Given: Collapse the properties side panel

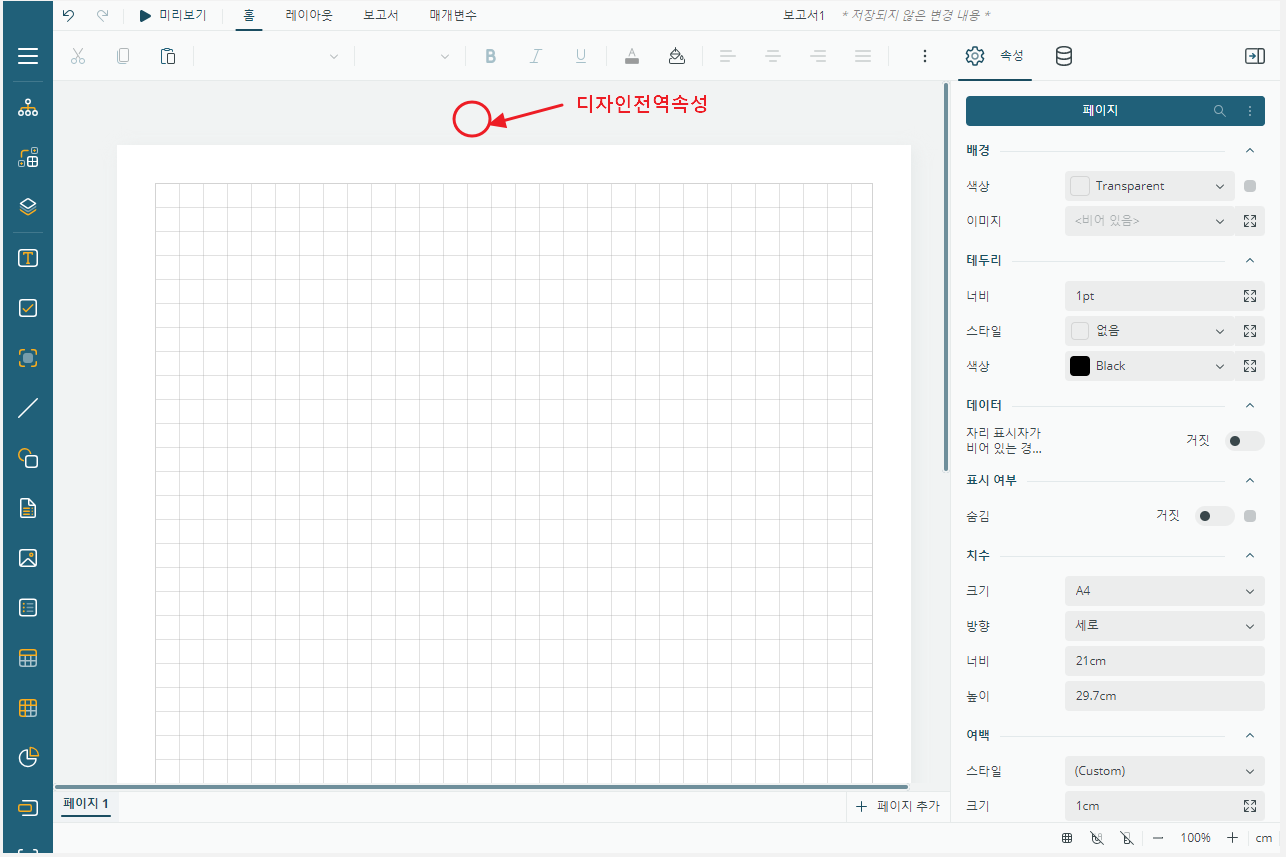Looking at the screenshot, I should coord(1254,56).
